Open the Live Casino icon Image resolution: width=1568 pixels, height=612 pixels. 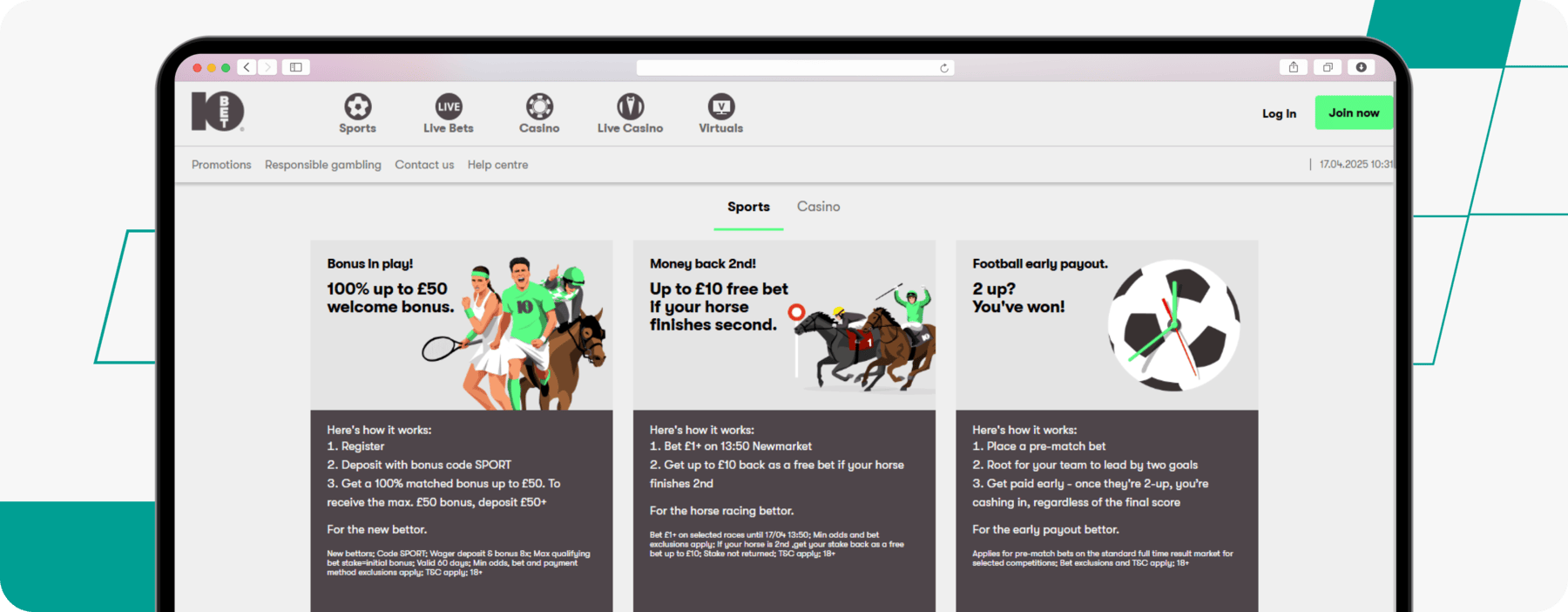pyautogui.click(x=630, y=106)
